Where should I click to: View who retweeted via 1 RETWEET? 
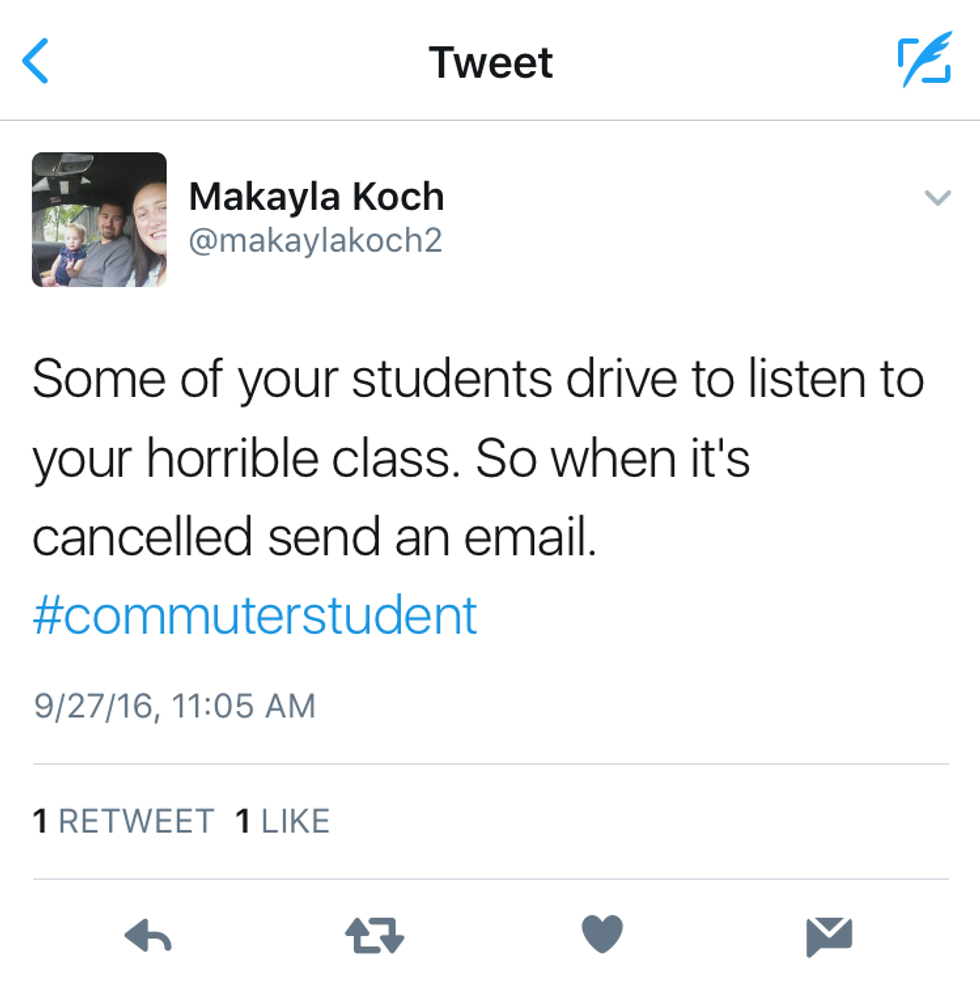tap(123, 821)
